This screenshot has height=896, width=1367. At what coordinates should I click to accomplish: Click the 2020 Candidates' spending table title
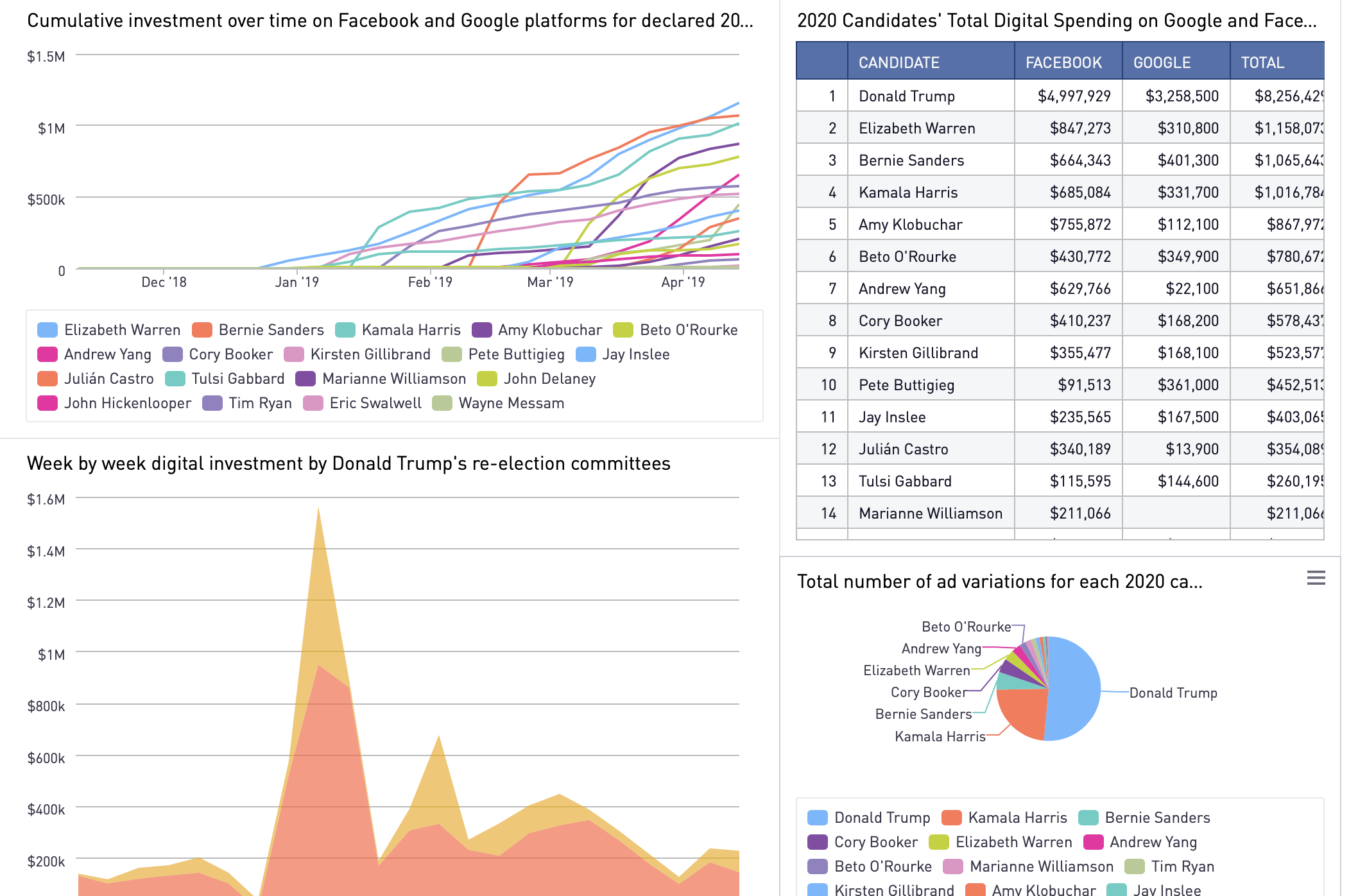coord(1057,21)
